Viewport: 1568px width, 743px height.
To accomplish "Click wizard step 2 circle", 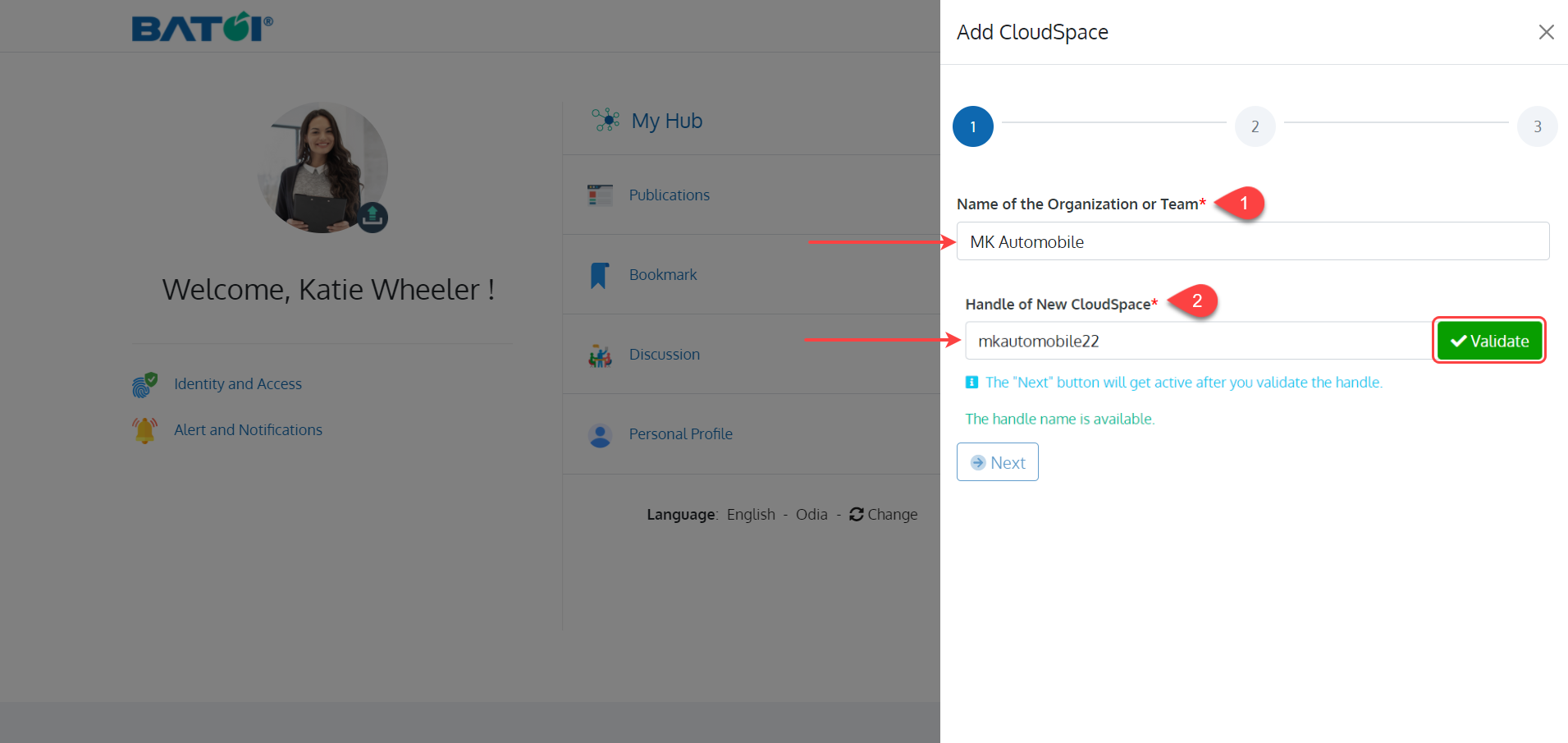I will tap(1255, 126).
